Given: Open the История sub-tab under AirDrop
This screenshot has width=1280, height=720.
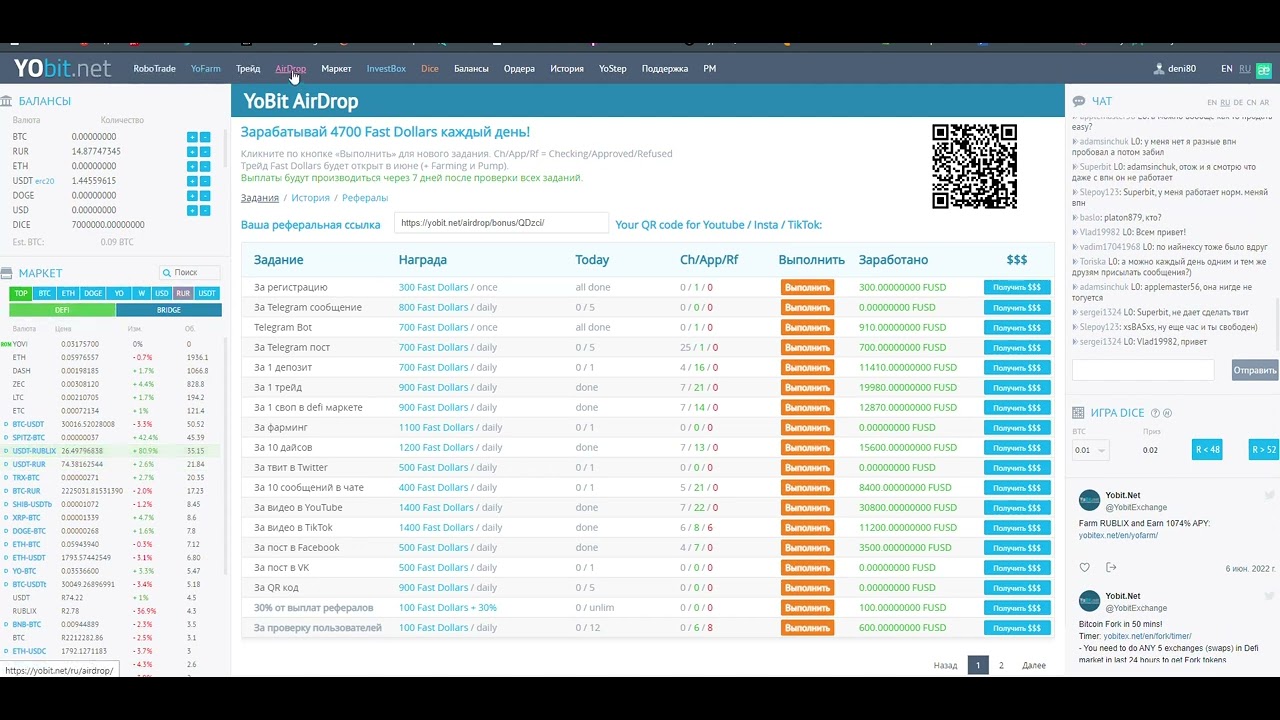Looking at the screenshot, I should pos(310,198).
